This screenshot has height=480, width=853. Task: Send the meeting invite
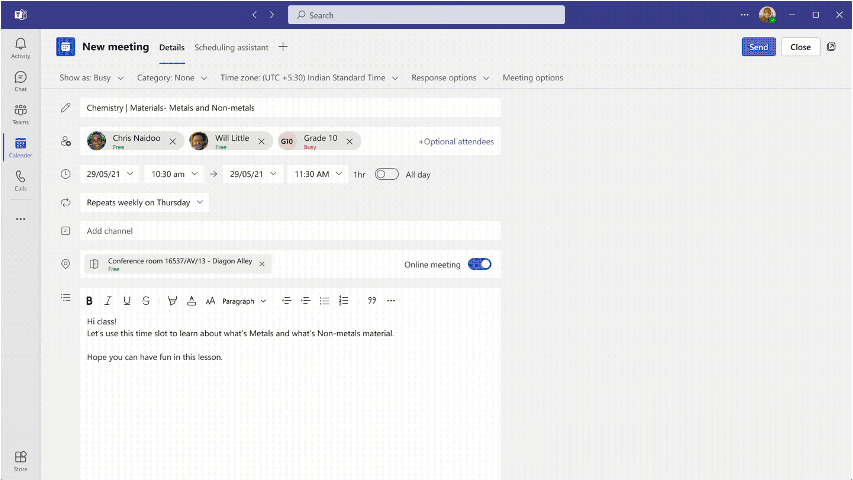tap(758, 47)
